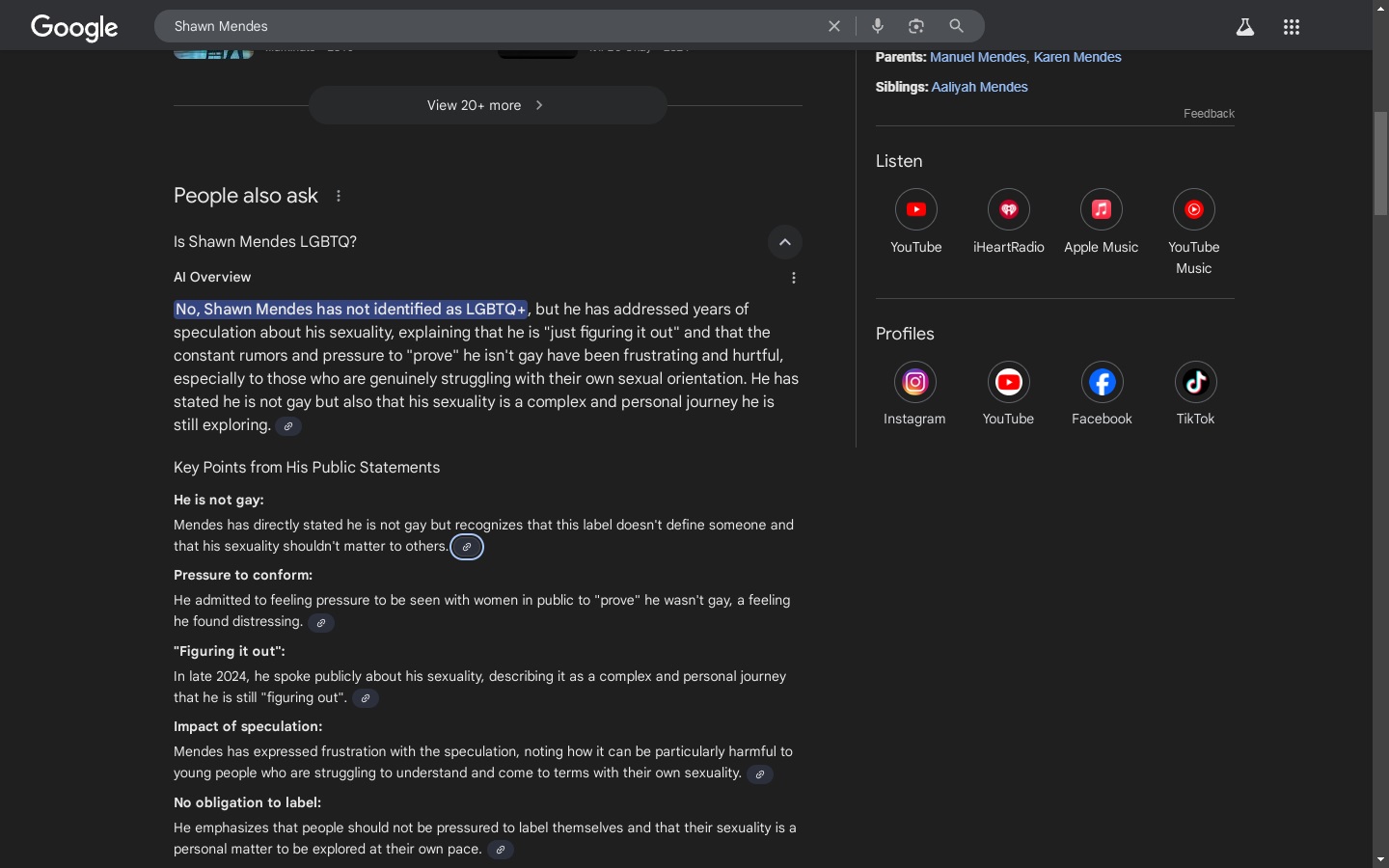
Task: Click the 'Is Shawn Mendes LGBTQ?' question text
Action: point(265,242)
